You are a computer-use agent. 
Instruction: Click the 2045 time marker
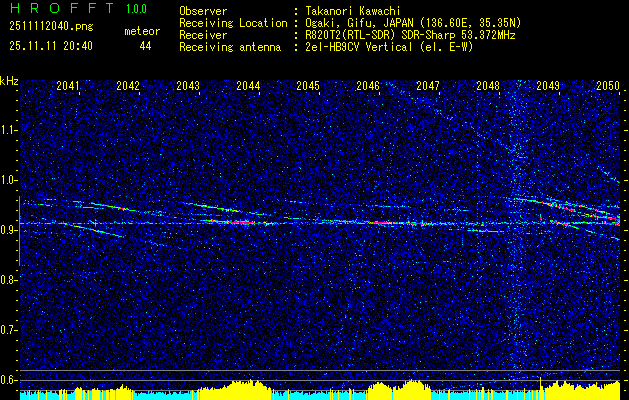[308, 86]
